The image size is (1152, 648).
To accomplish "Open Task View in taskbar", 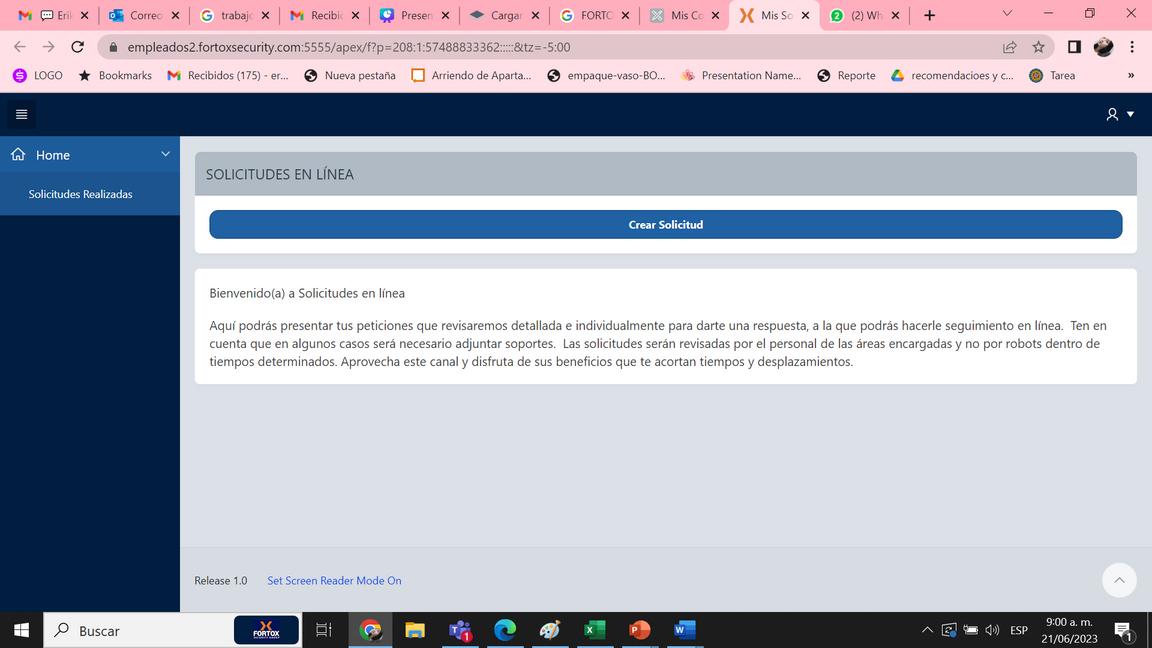I will [323, 630].
